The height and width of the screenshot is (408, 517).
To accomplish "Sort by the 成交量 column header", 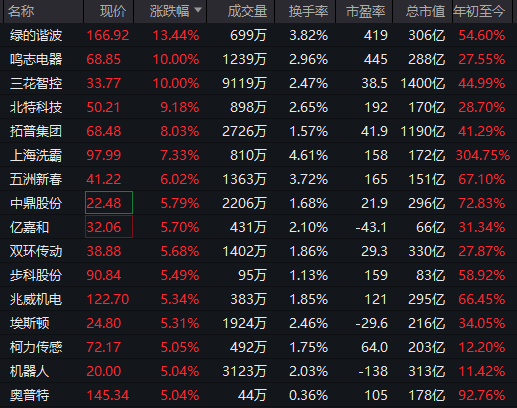I will coord(247,11).
